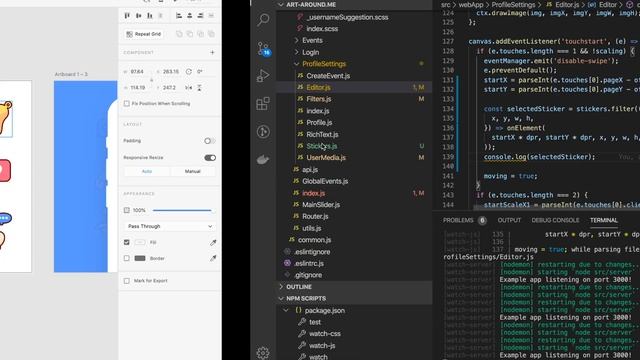Open the Run and Debug view
This screenshot has height=360, width=640.
tap(263, 76)
